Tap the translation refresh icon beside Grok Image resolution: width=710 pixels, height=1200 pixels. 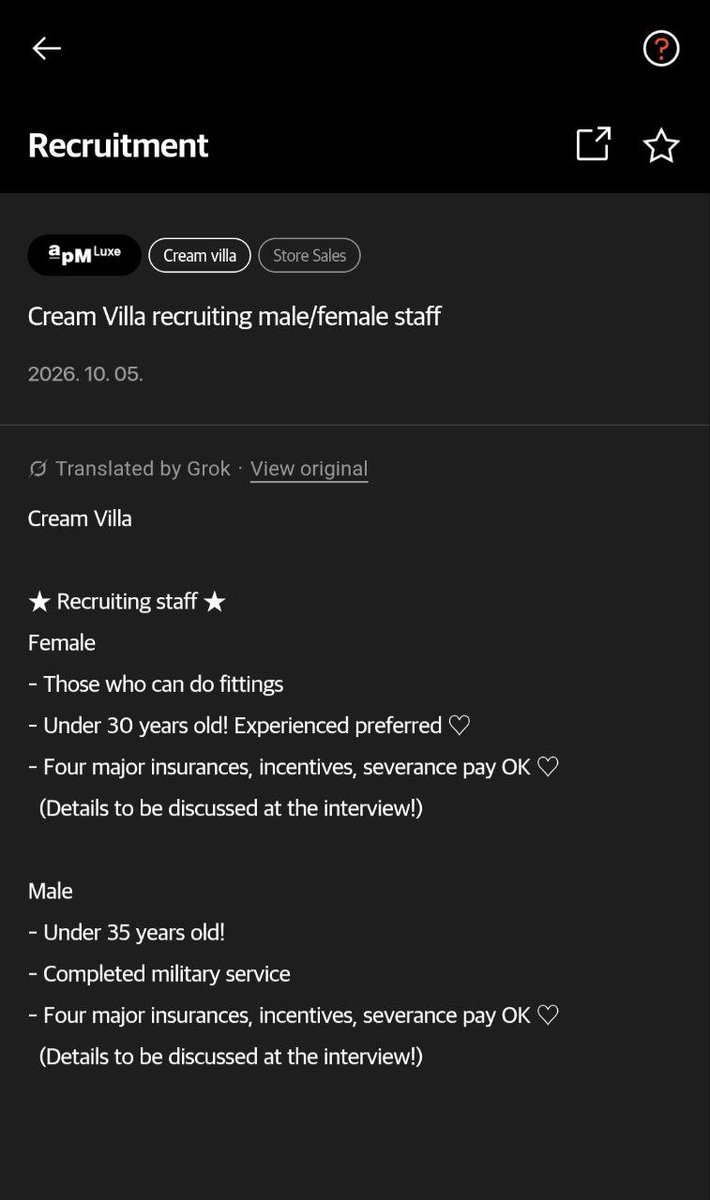coord(38,468)
